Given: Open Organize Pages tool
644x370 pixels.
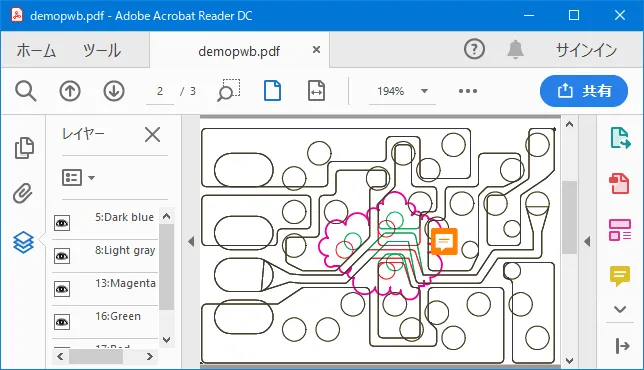Looking at the screenshot, I should pos(620,230).
